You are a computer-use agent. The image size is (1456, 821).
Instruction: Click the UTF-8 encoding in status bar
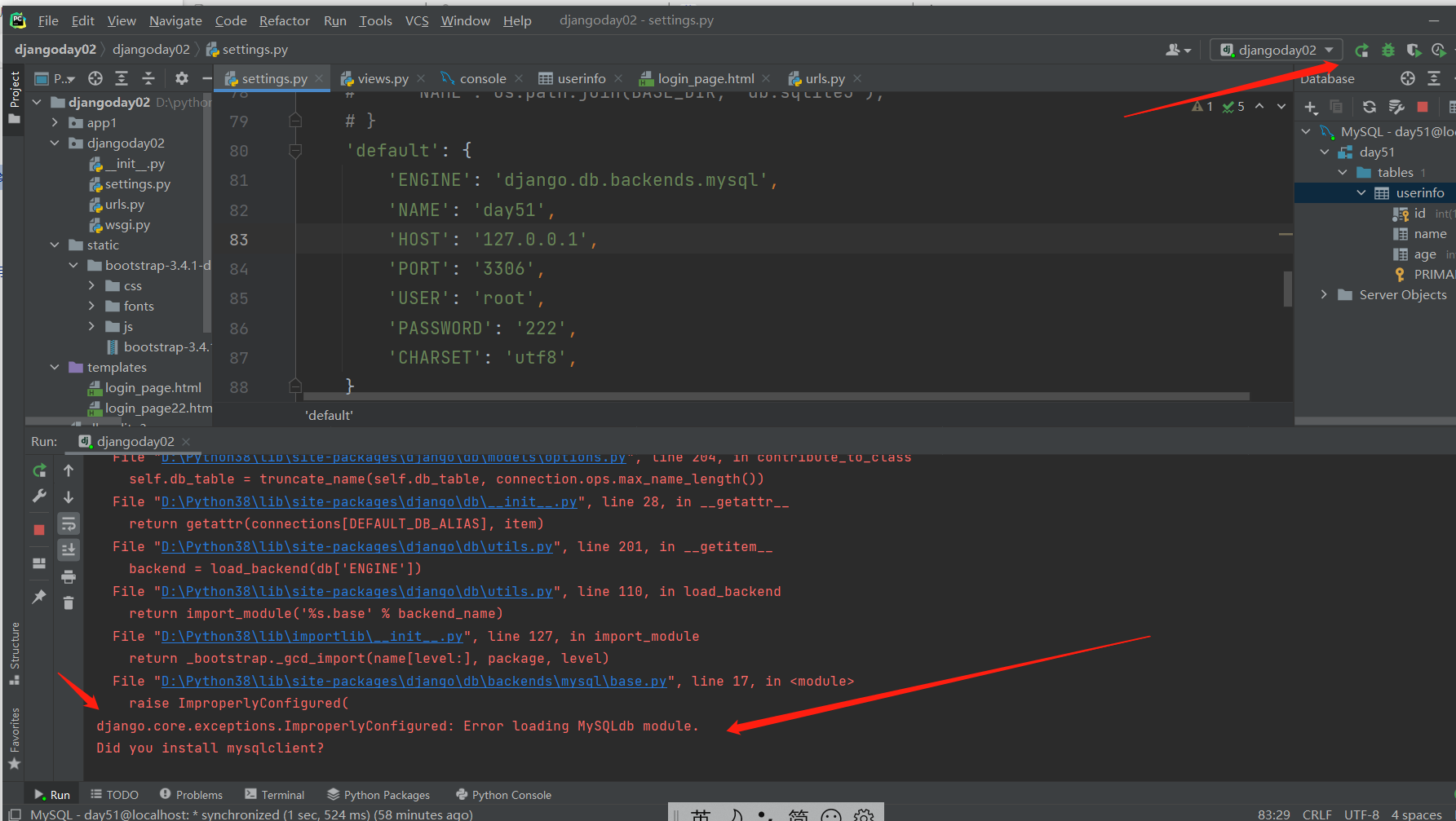tap(1361, 814)
